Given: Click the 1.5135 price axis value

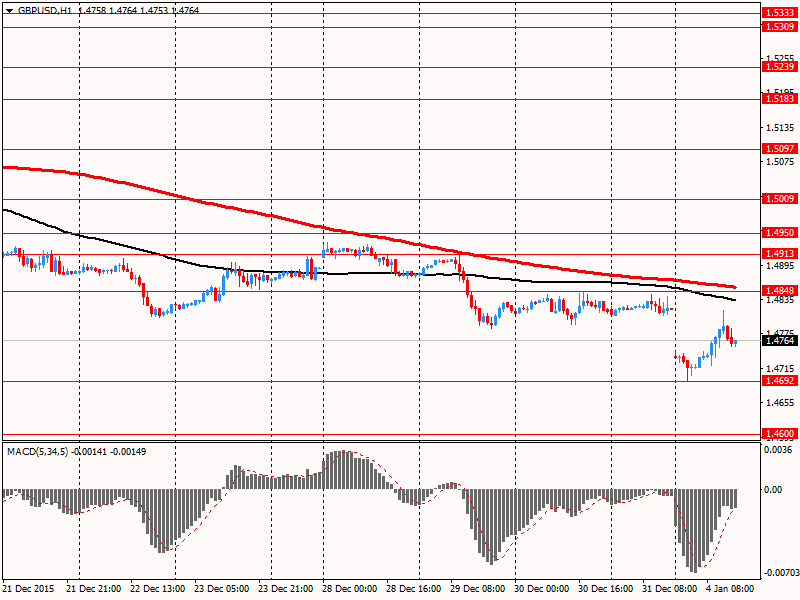Looking at the screenshot, I should point(781,128).
